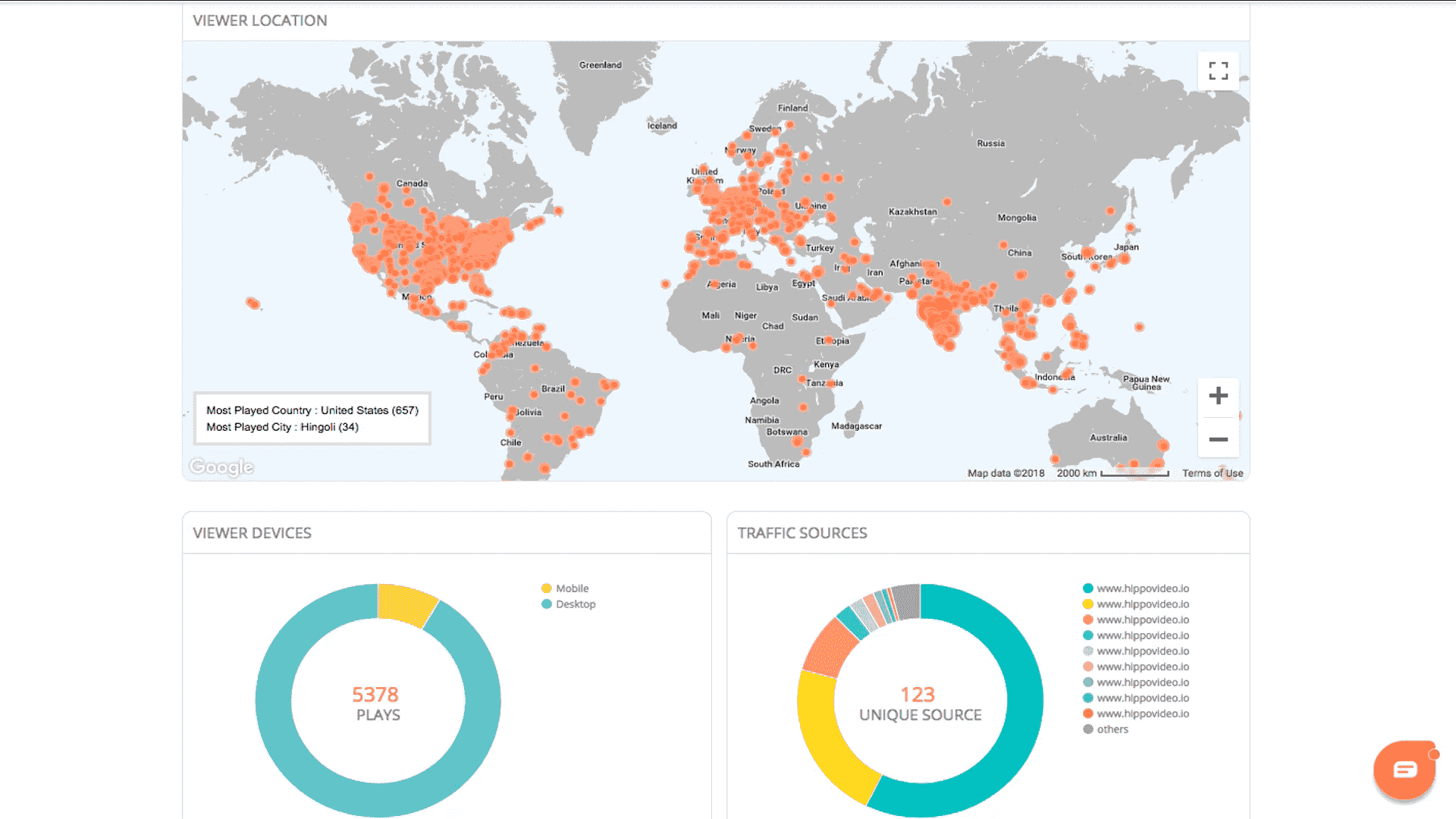Zoom in on the map with the plus icon

coord(1219,395)
